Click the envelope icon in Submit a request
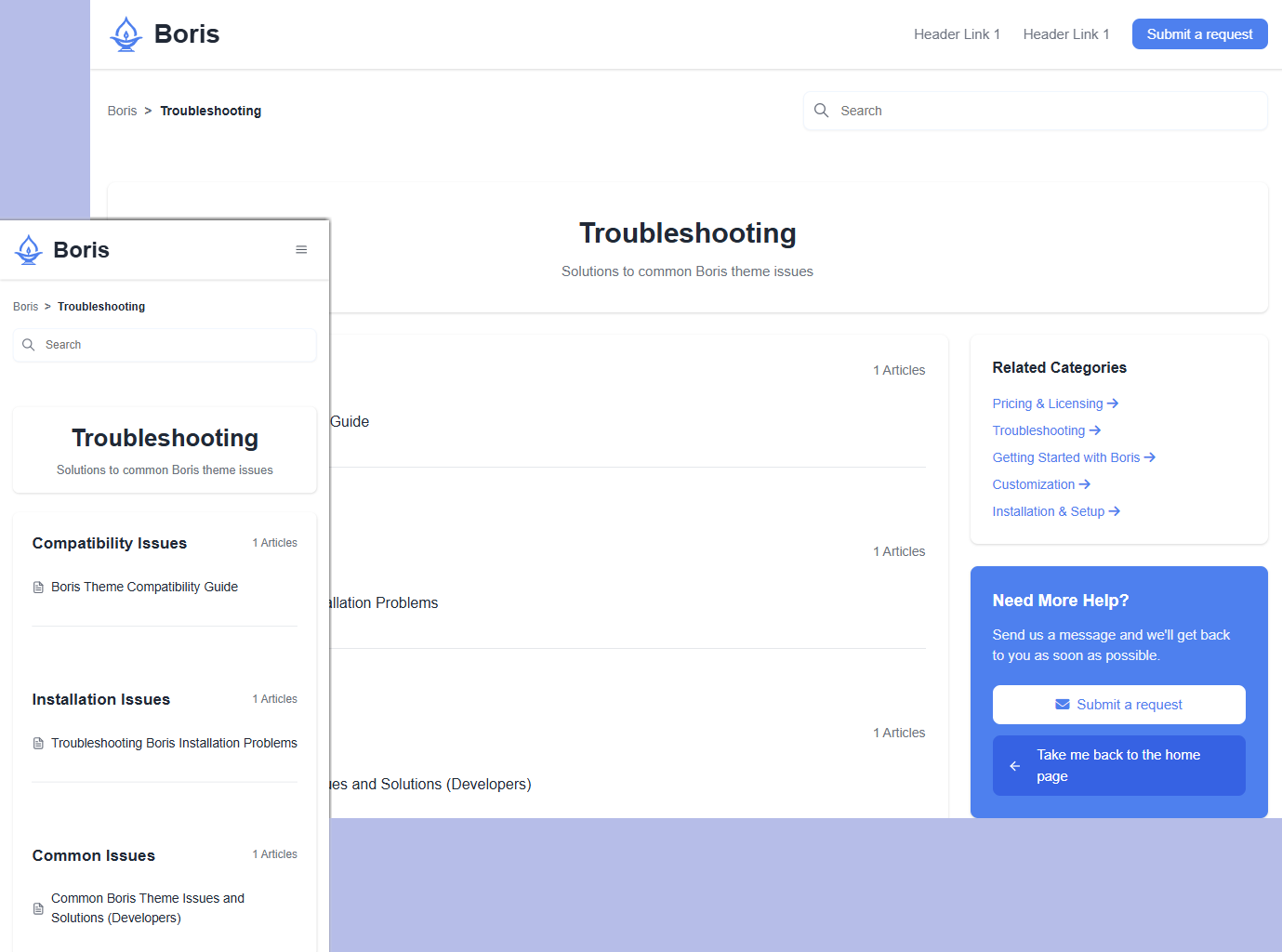1282x952 pixels. 1062,705
